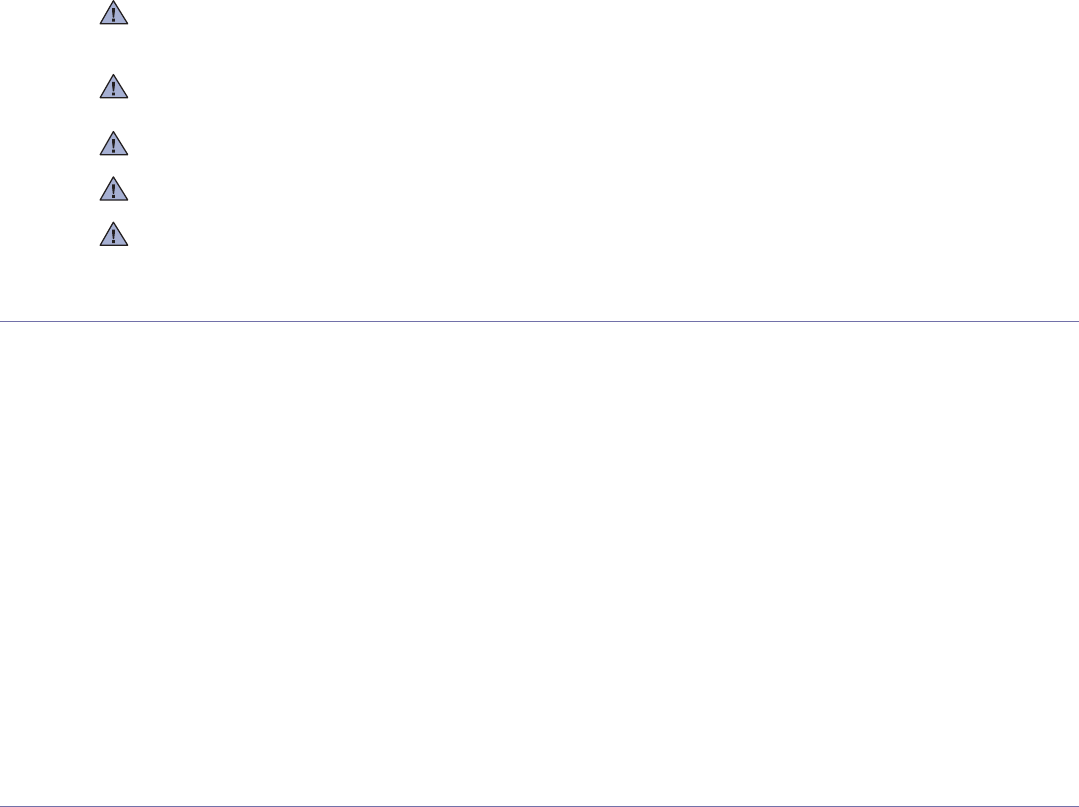Select the fourth warning triangle icon

pos(115,188)
